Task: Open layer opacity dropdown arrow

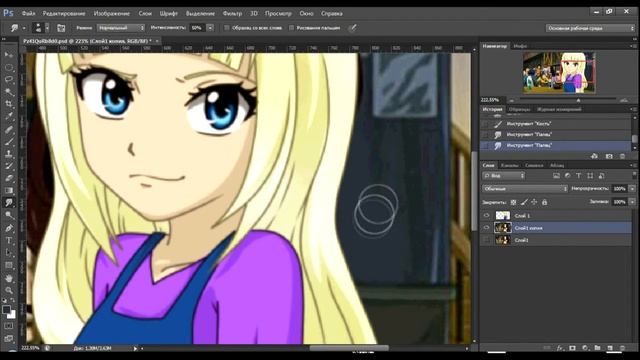Action: (x=632, y=189)
